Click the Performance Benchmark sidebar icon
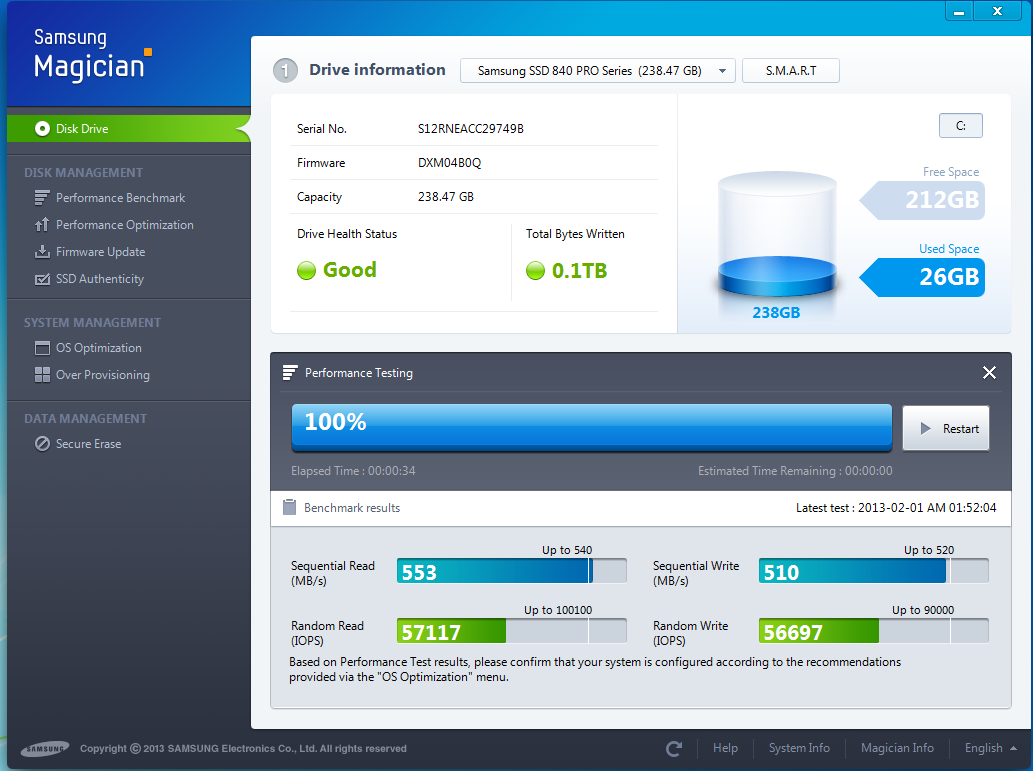This screenshot has height=771, width=1033. [42, 198]
